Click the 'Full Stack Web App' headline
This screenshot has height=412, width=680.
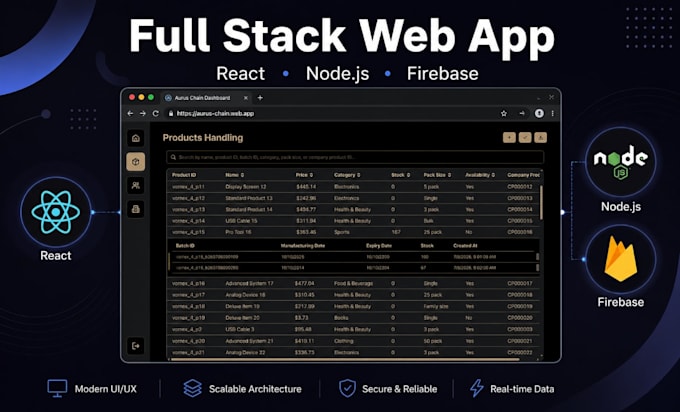[x=342, y=36]
